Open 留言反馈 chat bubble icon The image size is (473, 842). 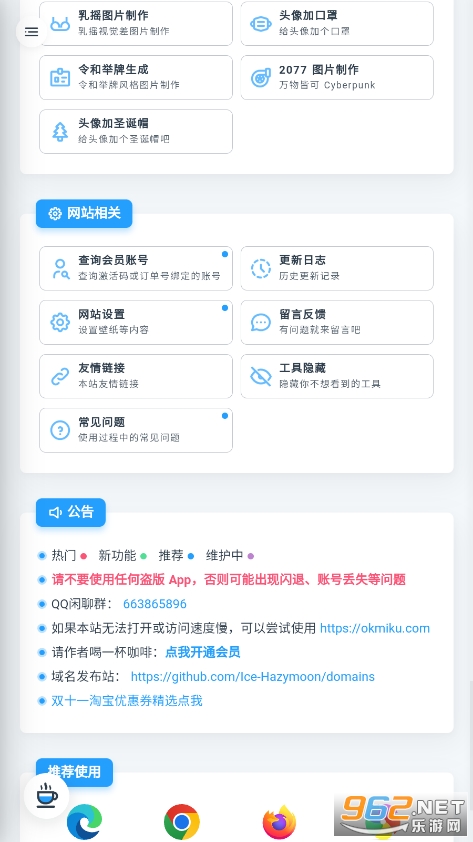tap(261, 322)
